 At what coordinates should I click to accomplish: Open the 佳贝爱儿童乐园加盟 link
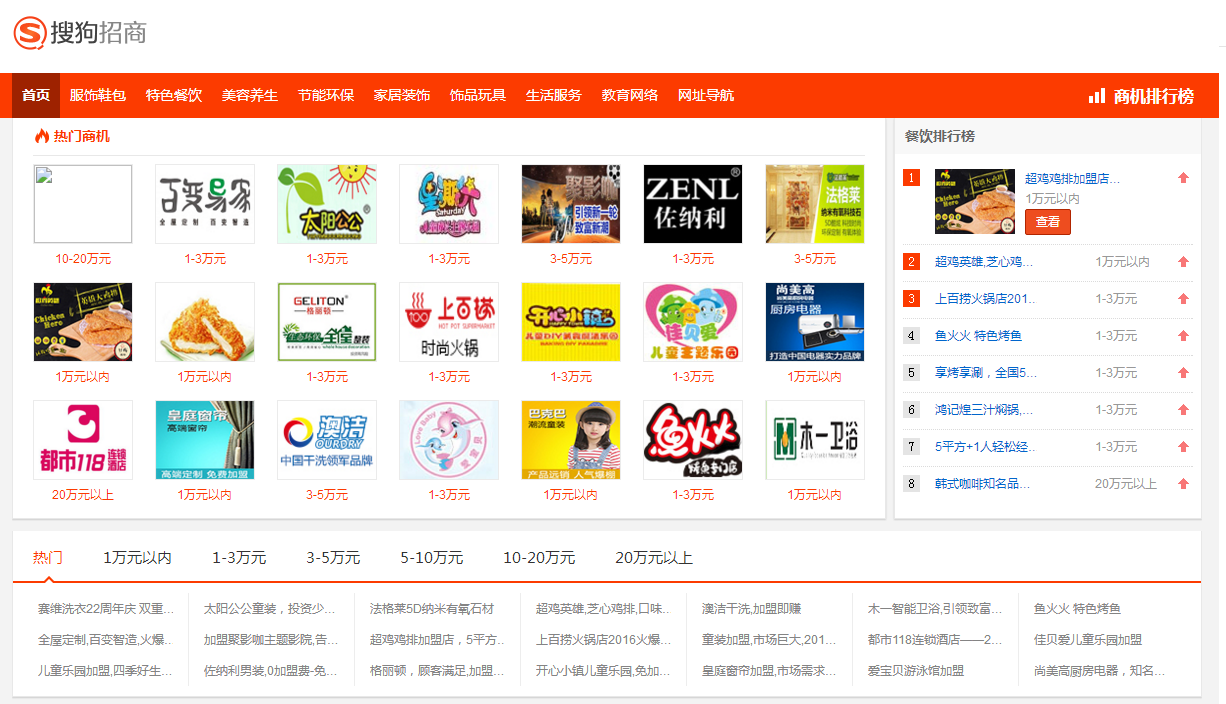(x=1088, y=639)
